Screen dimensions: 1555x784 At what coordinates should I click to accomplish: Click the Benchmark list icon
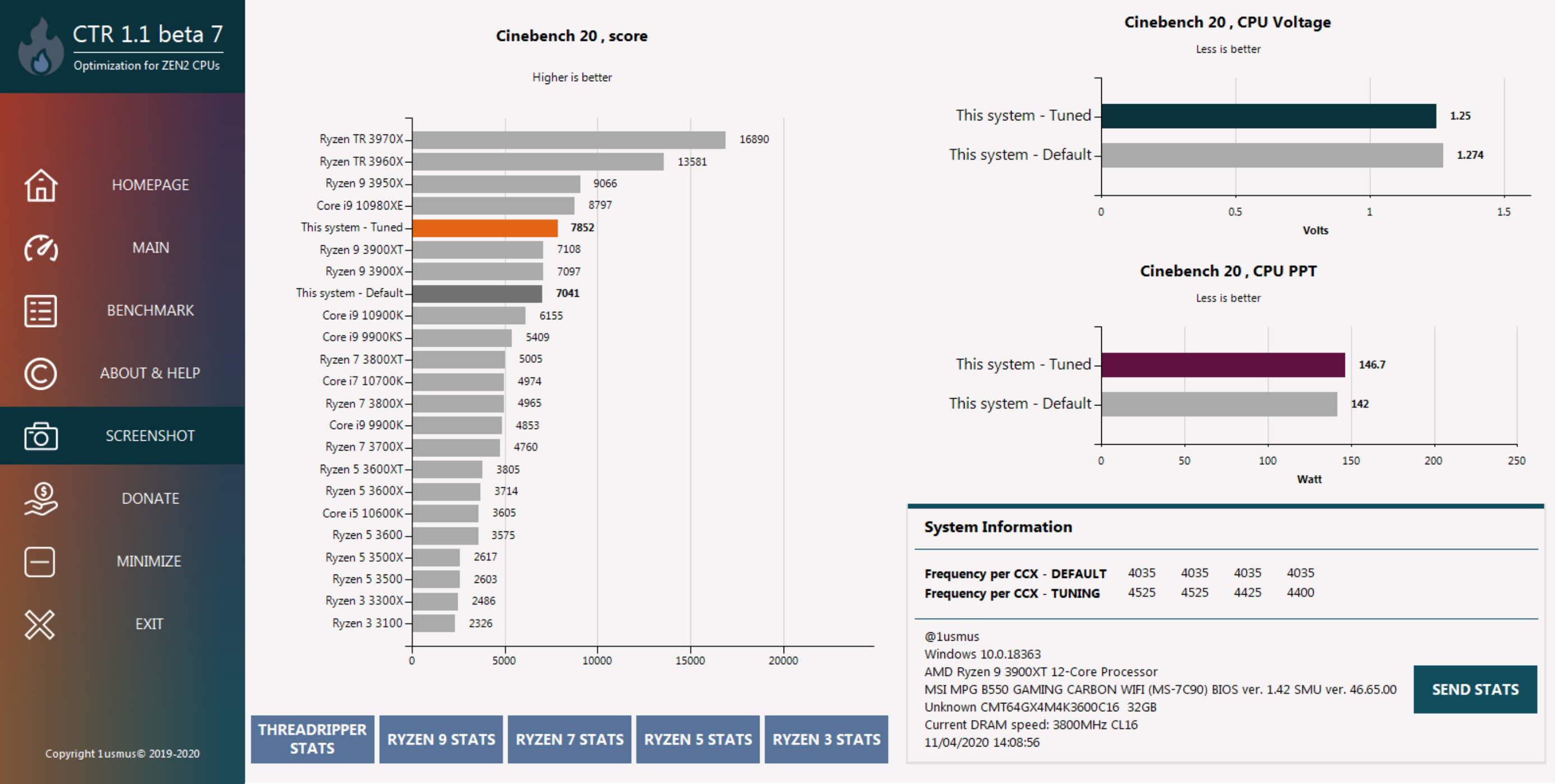tap(40, 311)
